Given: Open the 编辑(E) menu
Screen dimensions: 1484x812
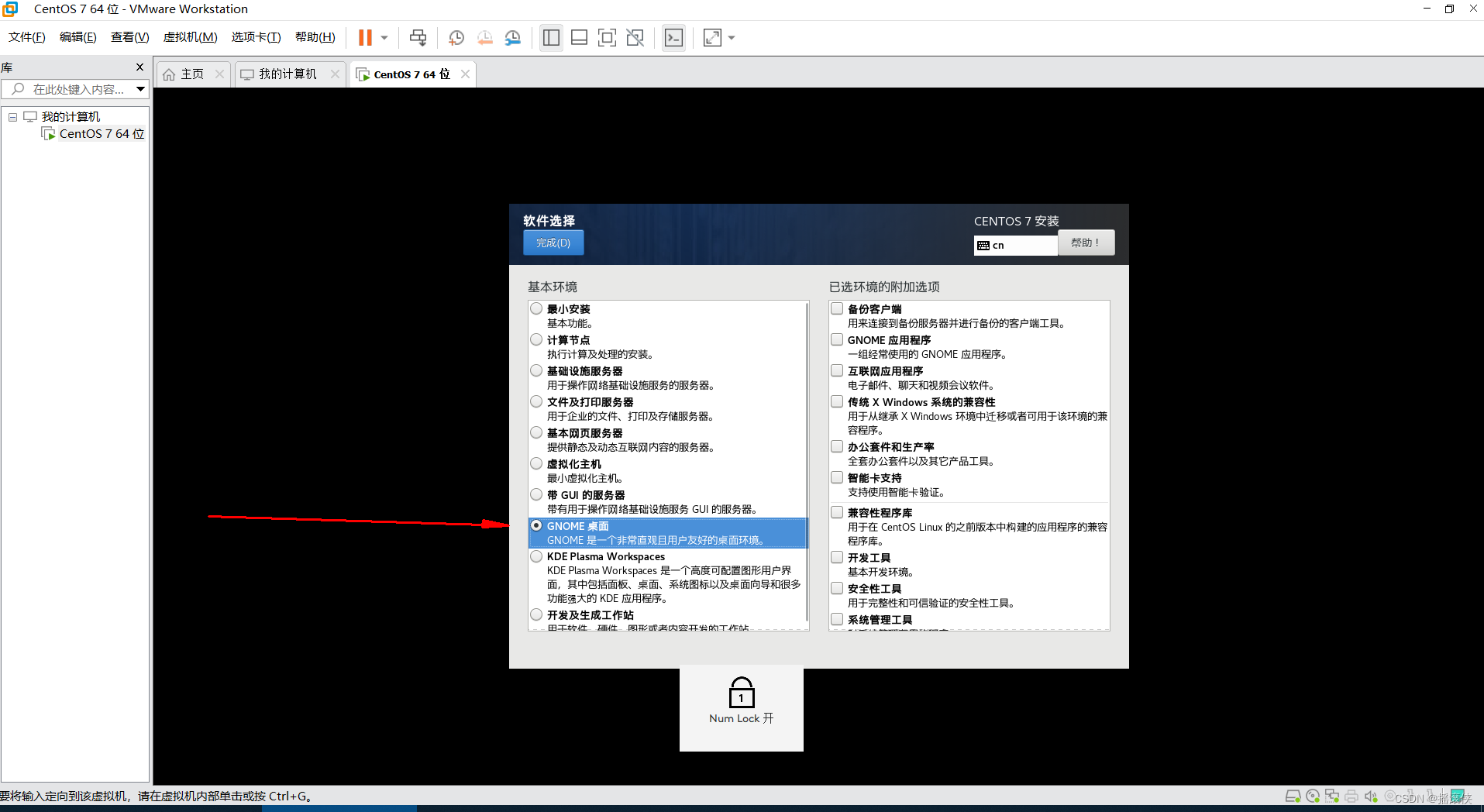Looking at the screenshot, I should coord(78,37).
